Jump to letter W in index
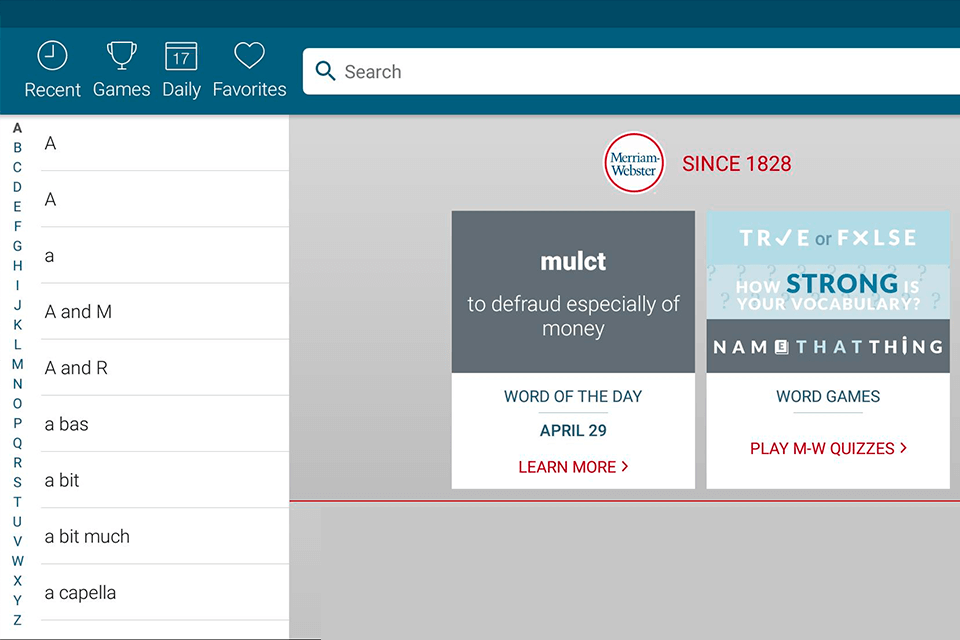The image size is (960, 640). pos(17,561)
